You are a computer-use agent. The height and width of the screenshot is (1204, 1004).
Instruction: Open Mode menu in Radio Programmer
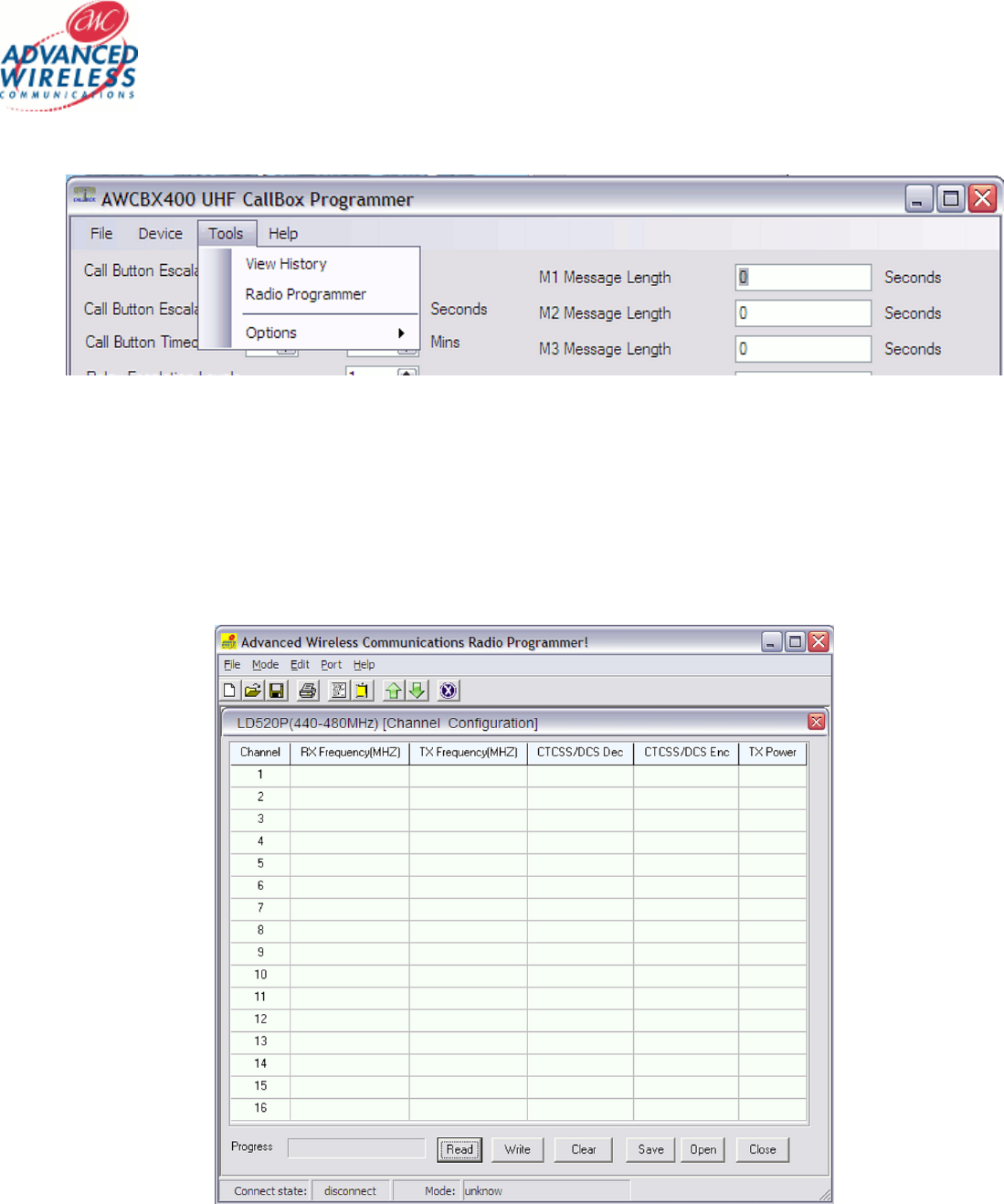(x=265, y=665)
